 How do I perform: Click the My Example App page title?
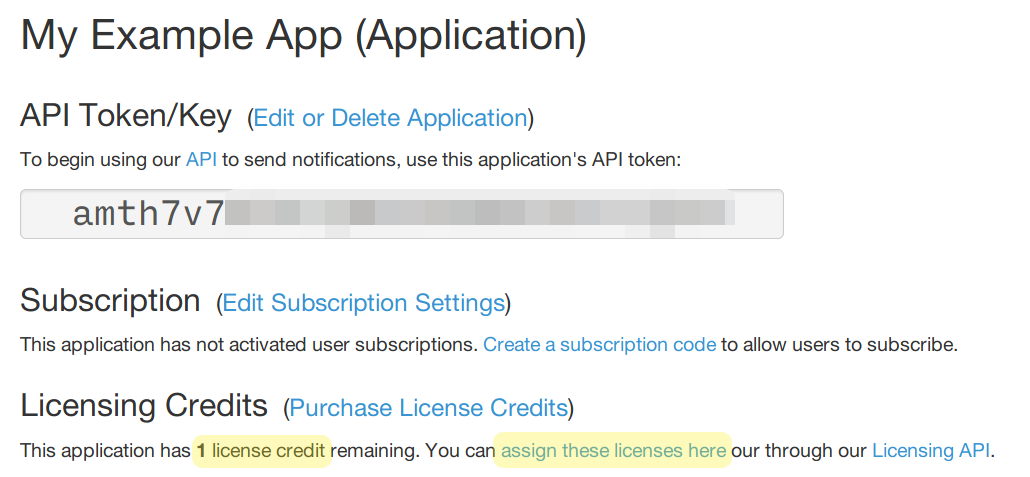pyautogui.click(x=303, y=36)
